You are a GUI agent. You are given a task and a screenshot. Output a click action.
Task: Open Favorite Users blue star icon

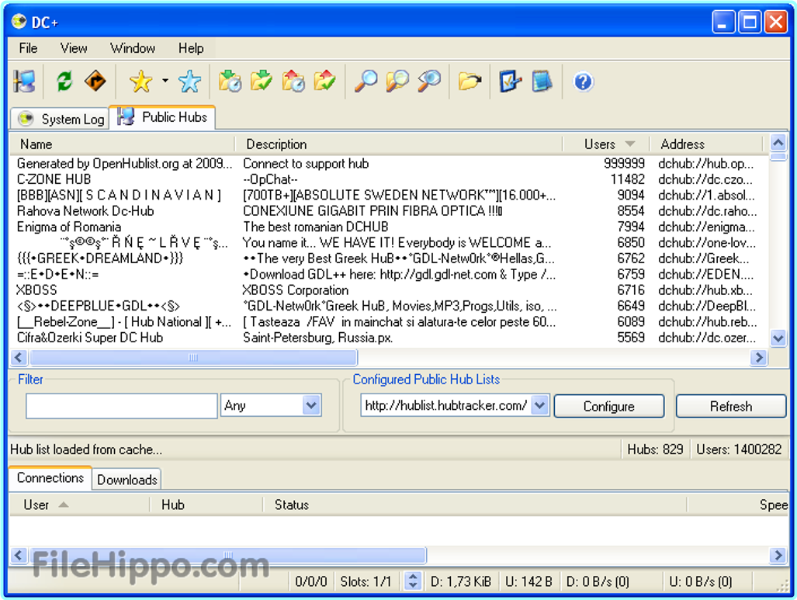[x=190, y=81]
